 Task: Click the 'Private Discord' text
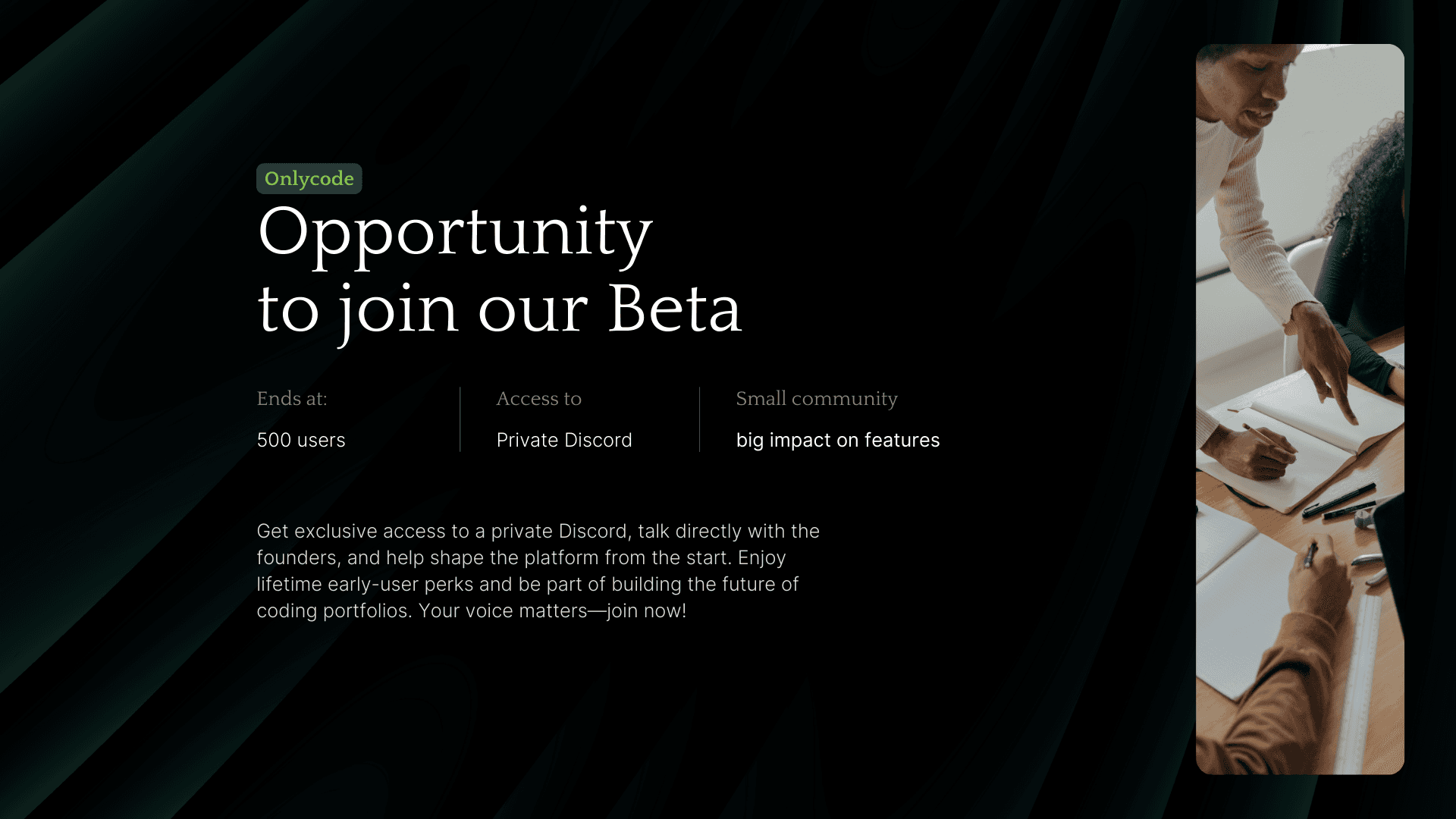[564, 440]
